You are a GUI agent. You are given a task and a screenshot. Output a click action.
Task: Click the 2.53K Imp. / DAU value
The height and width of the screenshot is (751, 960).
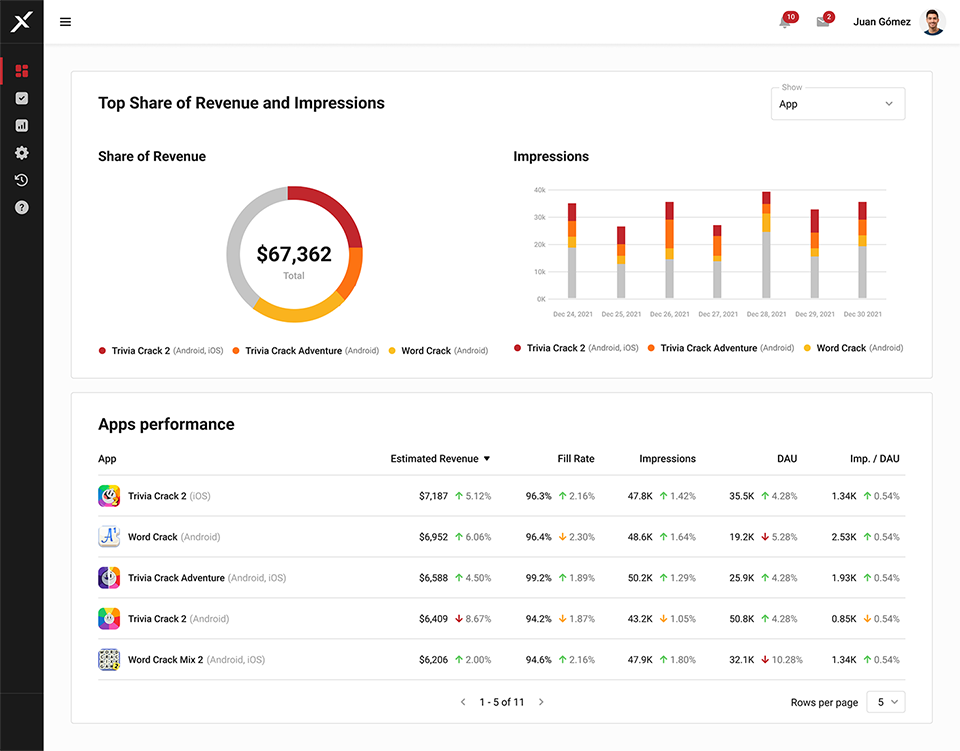844,537
